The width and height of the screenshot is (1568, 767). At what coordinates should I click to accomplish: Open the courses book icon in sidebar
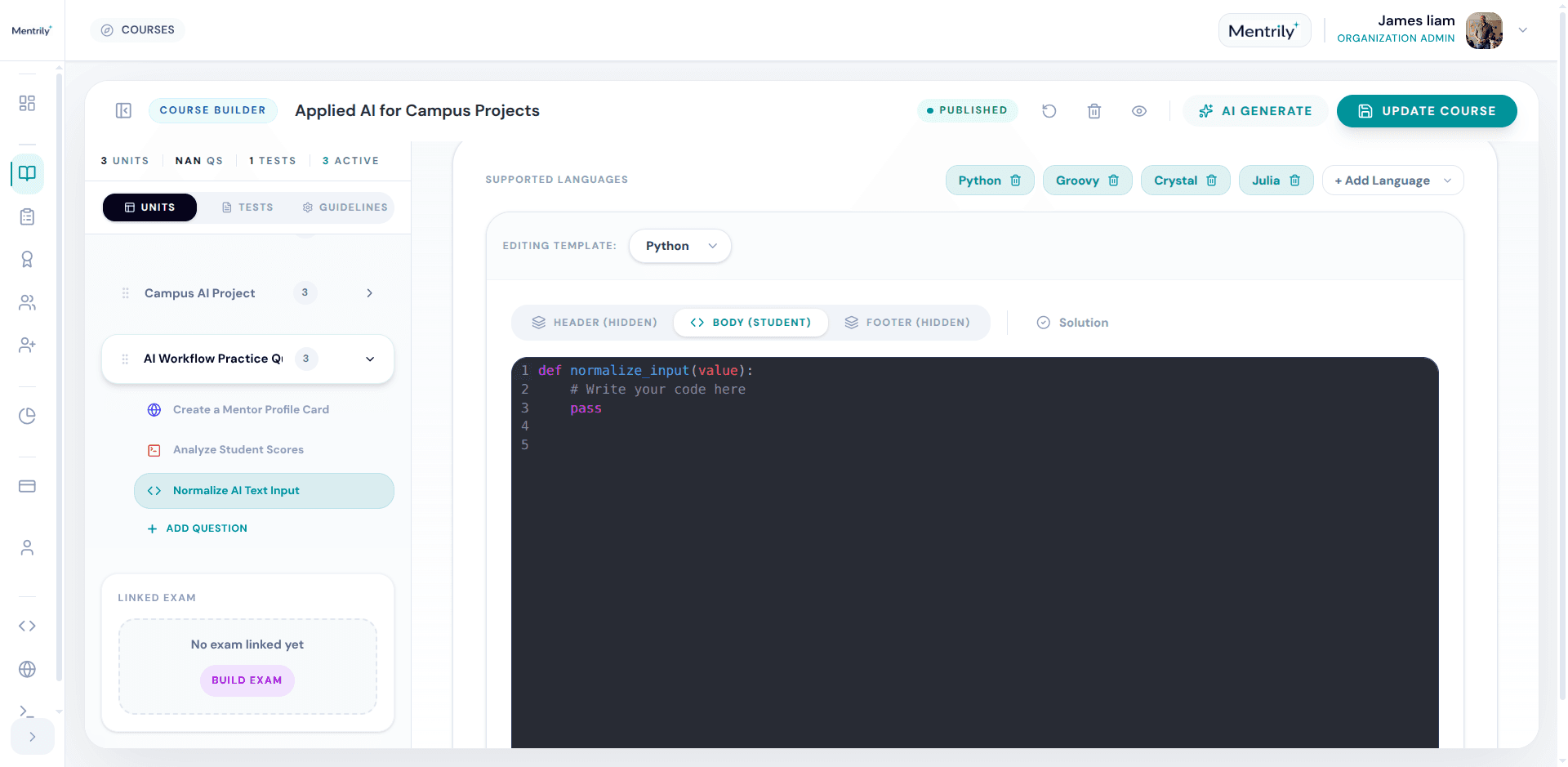tap(27, 173)
